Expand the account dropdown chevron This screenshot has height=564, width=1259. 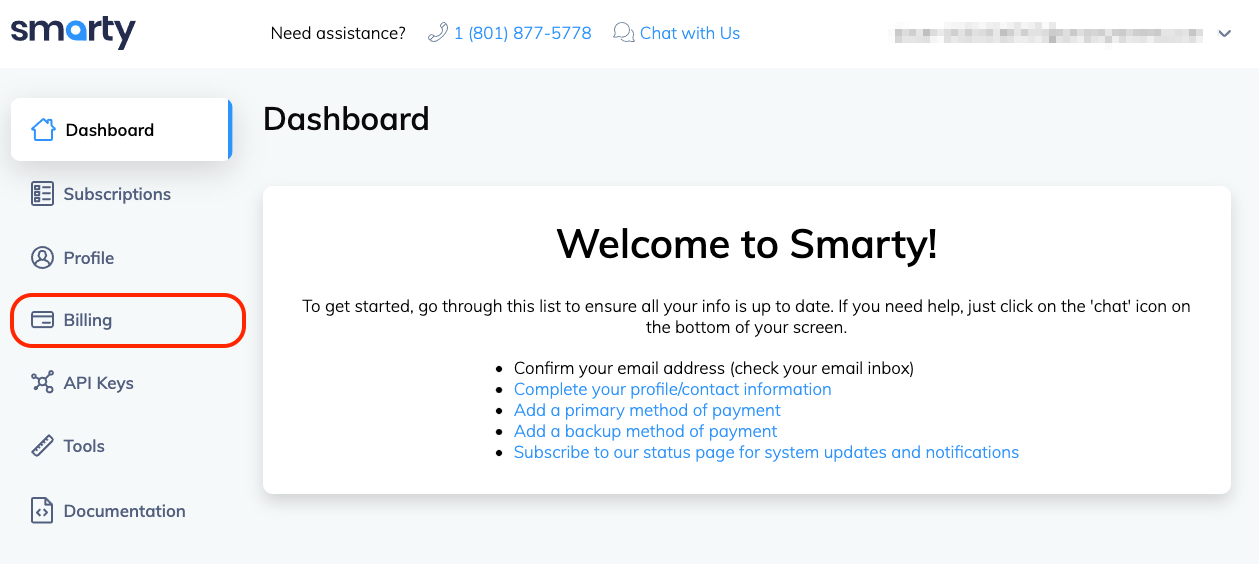point(1225,34)
